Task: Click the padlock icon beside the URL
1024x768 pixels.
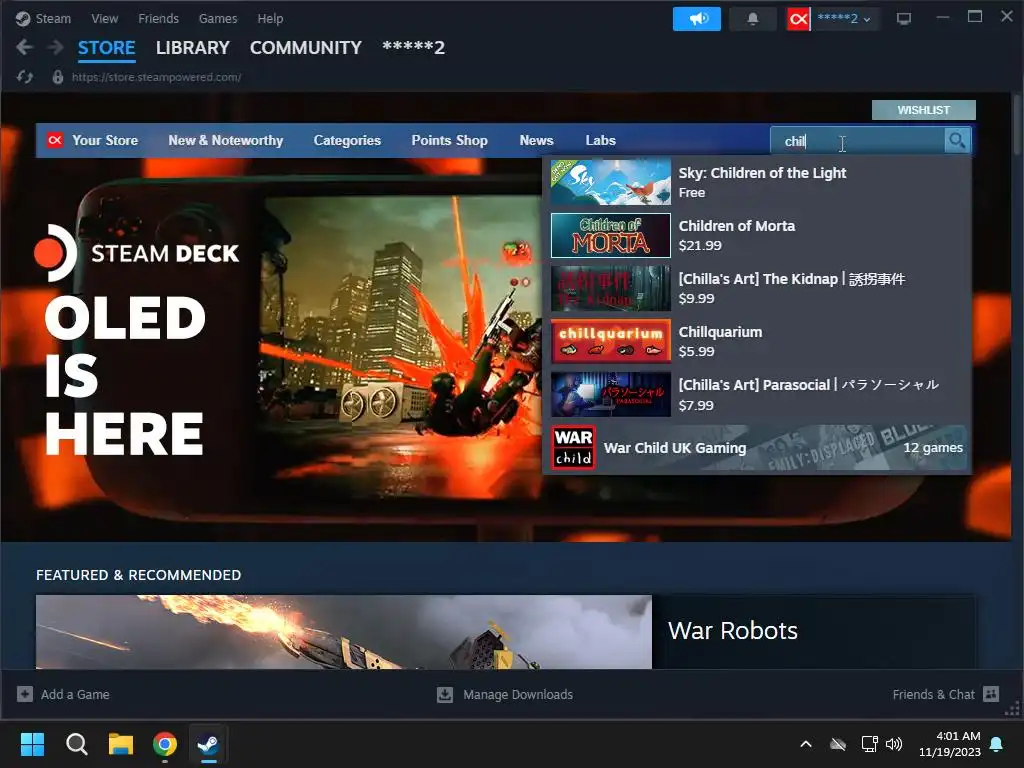Action: (x=57, y=77)
